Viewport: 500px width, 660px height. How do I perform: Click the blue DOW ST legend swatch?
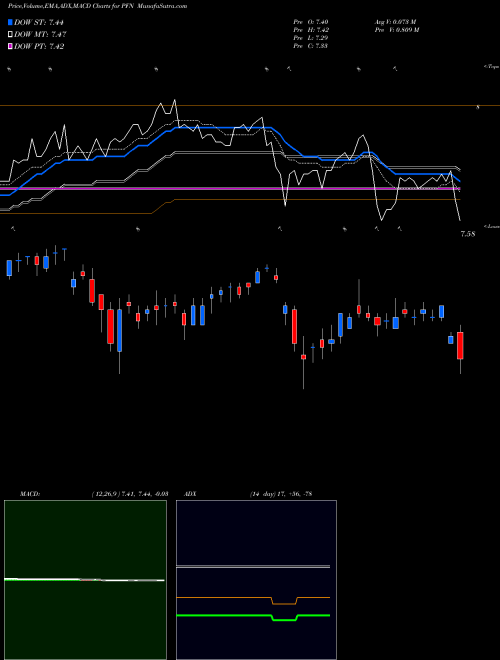(x=11, y=22)
